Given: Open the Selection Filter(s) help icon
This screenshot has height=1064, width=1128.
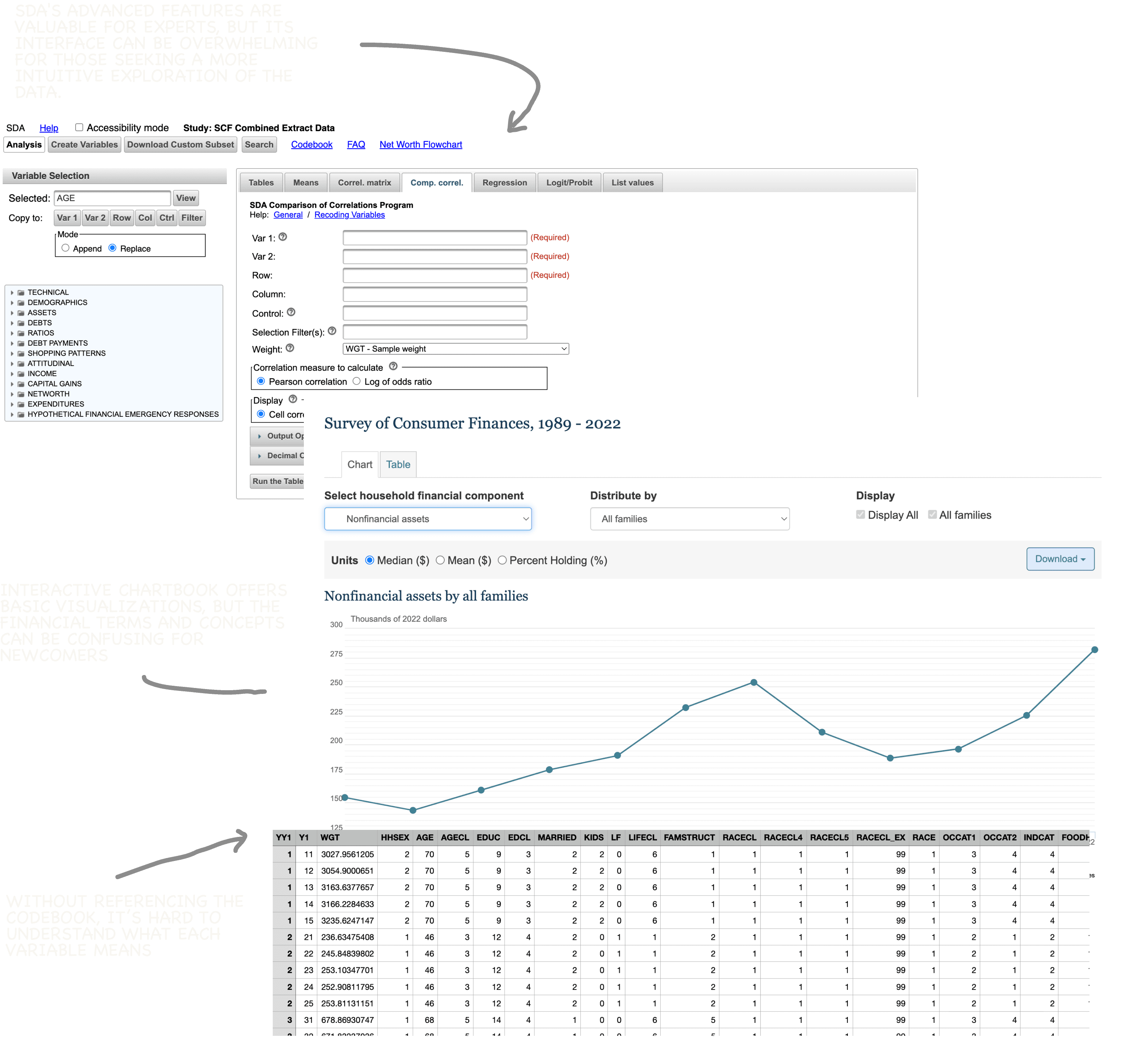Looking at the screenshot, I should 332,331.
